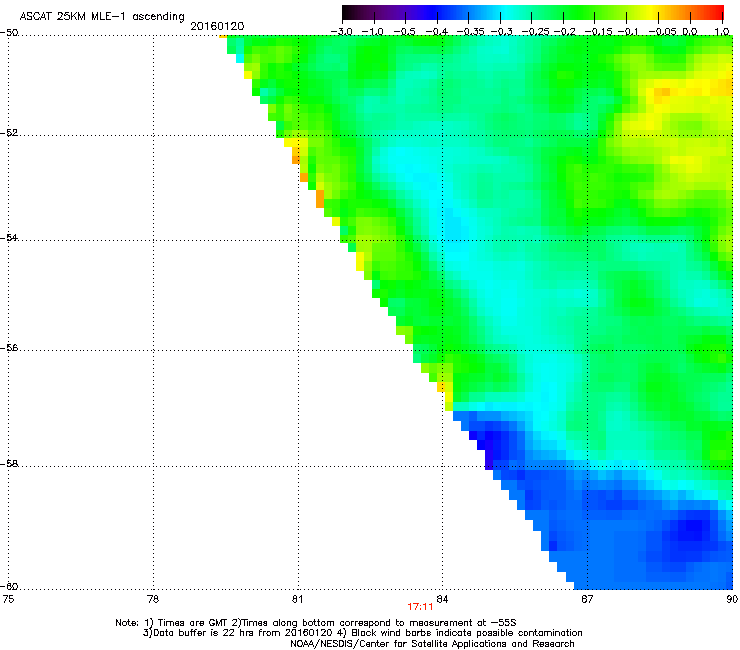Click the -0.2 colorbar label

tap(565, 32)
